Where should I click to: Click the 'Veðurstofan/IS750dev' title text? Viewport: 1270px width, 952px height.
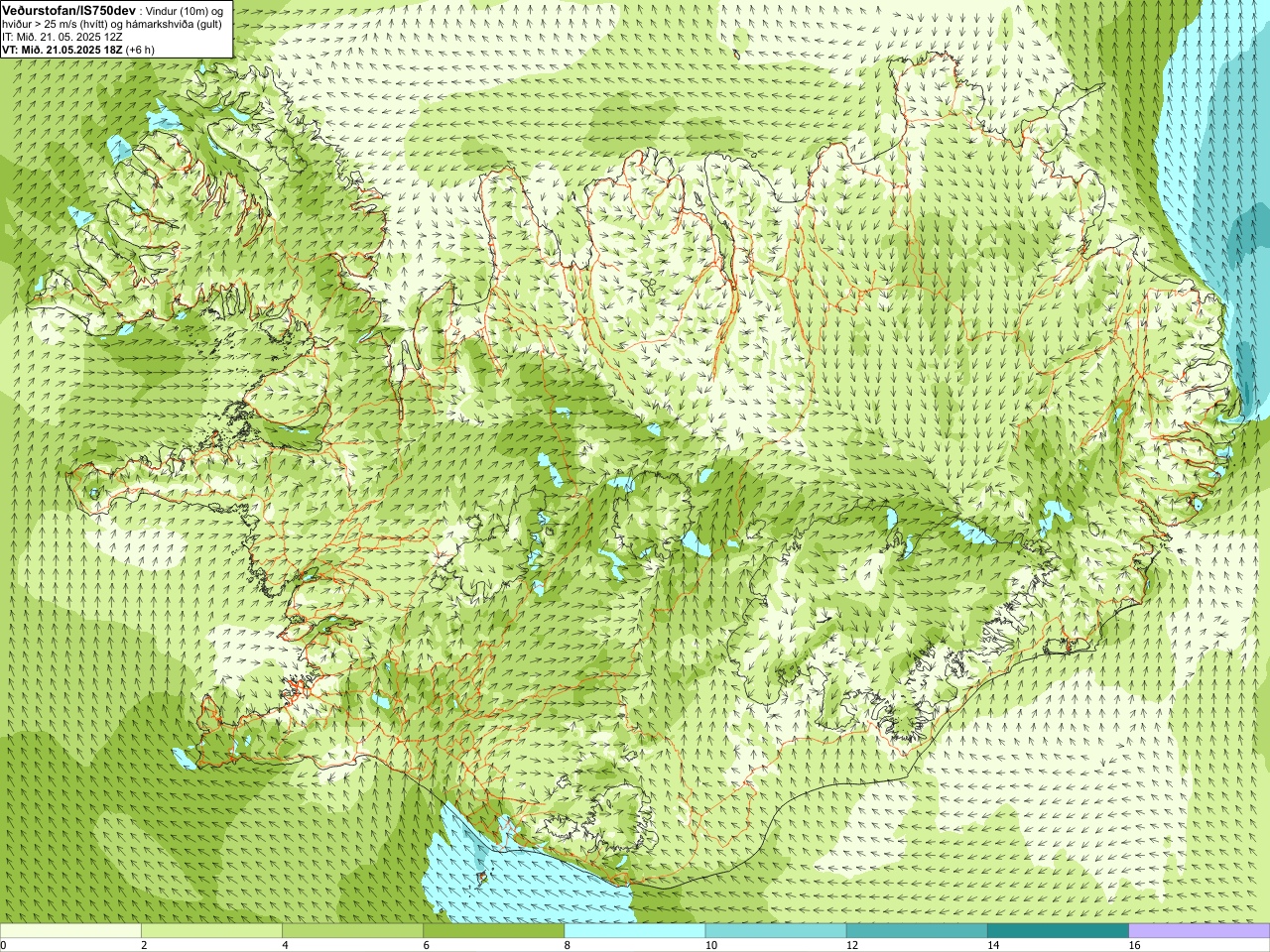69,10
